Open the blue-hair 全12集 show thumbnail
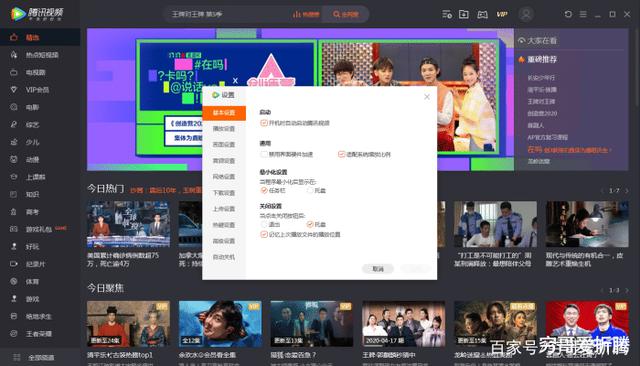The height and width of the screenshot is (366, 640). tap(220, 324)
